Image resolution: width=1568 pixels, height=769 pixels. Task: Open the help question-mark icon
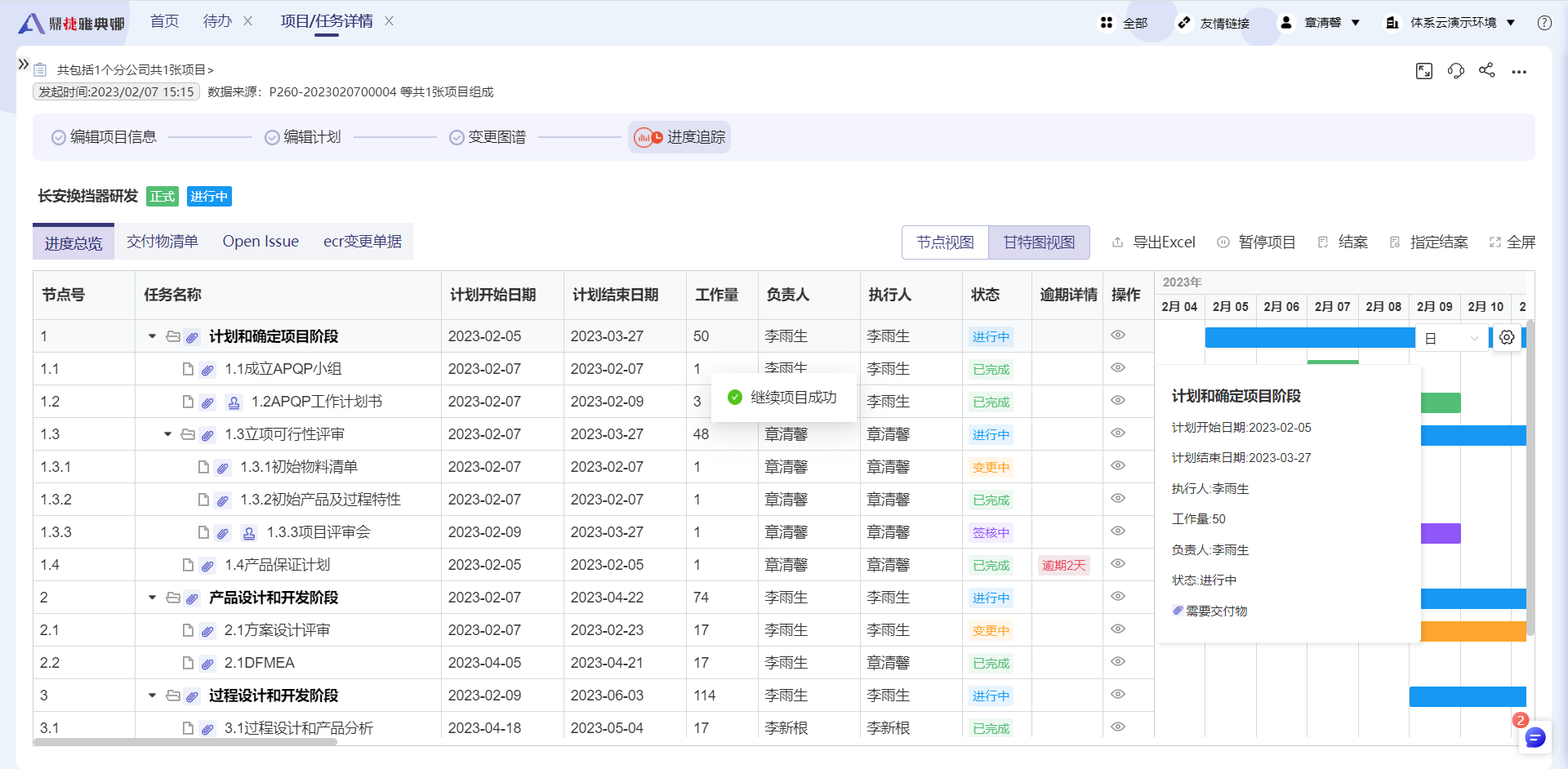click(x=1544, y=23)
